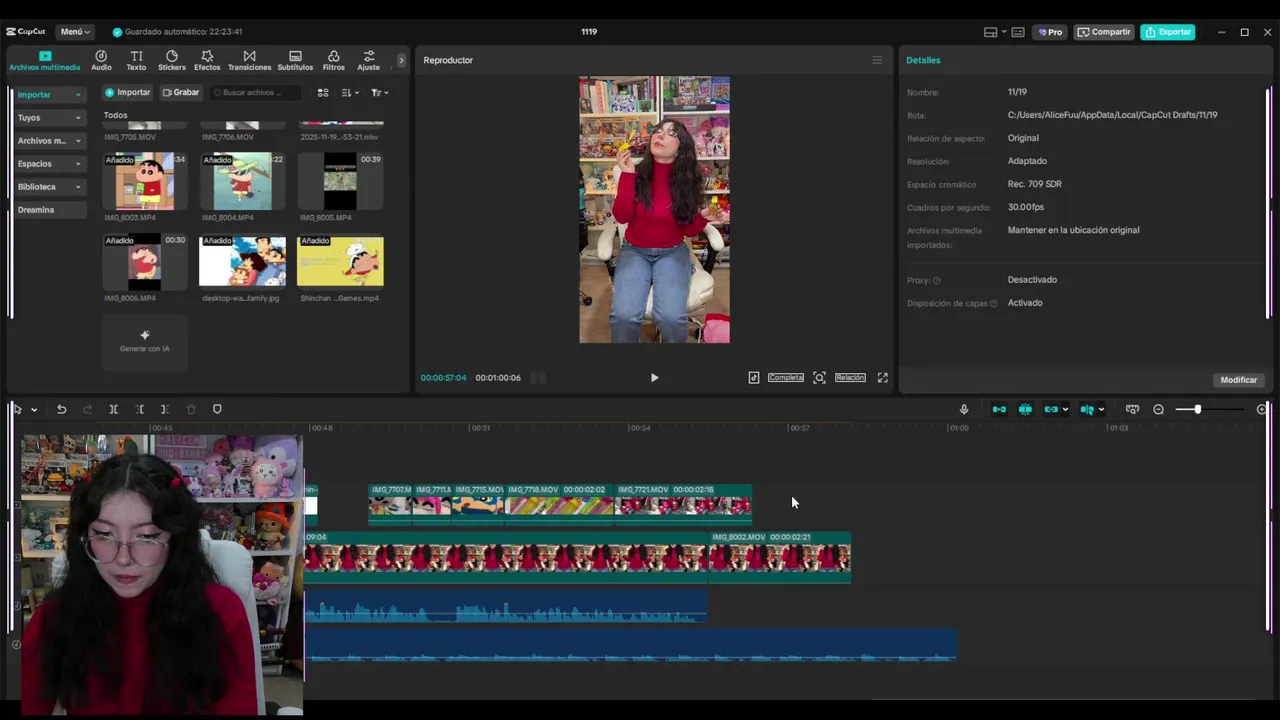Screen dimensions: 1280x720
Task: Click the Relación aspect ratio button
Action: point(850,378)
